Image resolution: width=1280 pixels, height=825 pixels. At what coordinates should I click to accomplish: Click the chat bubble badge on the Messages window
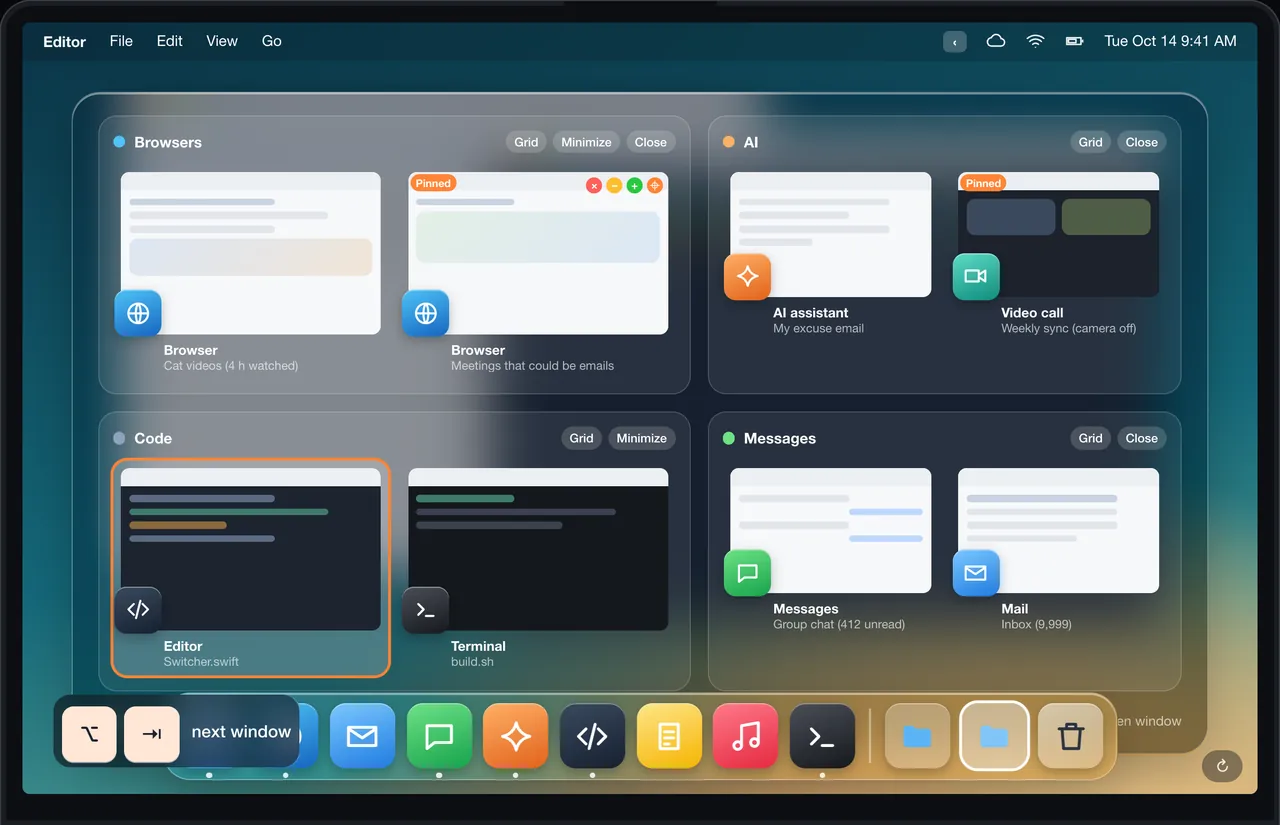click(x=747, y=573)
